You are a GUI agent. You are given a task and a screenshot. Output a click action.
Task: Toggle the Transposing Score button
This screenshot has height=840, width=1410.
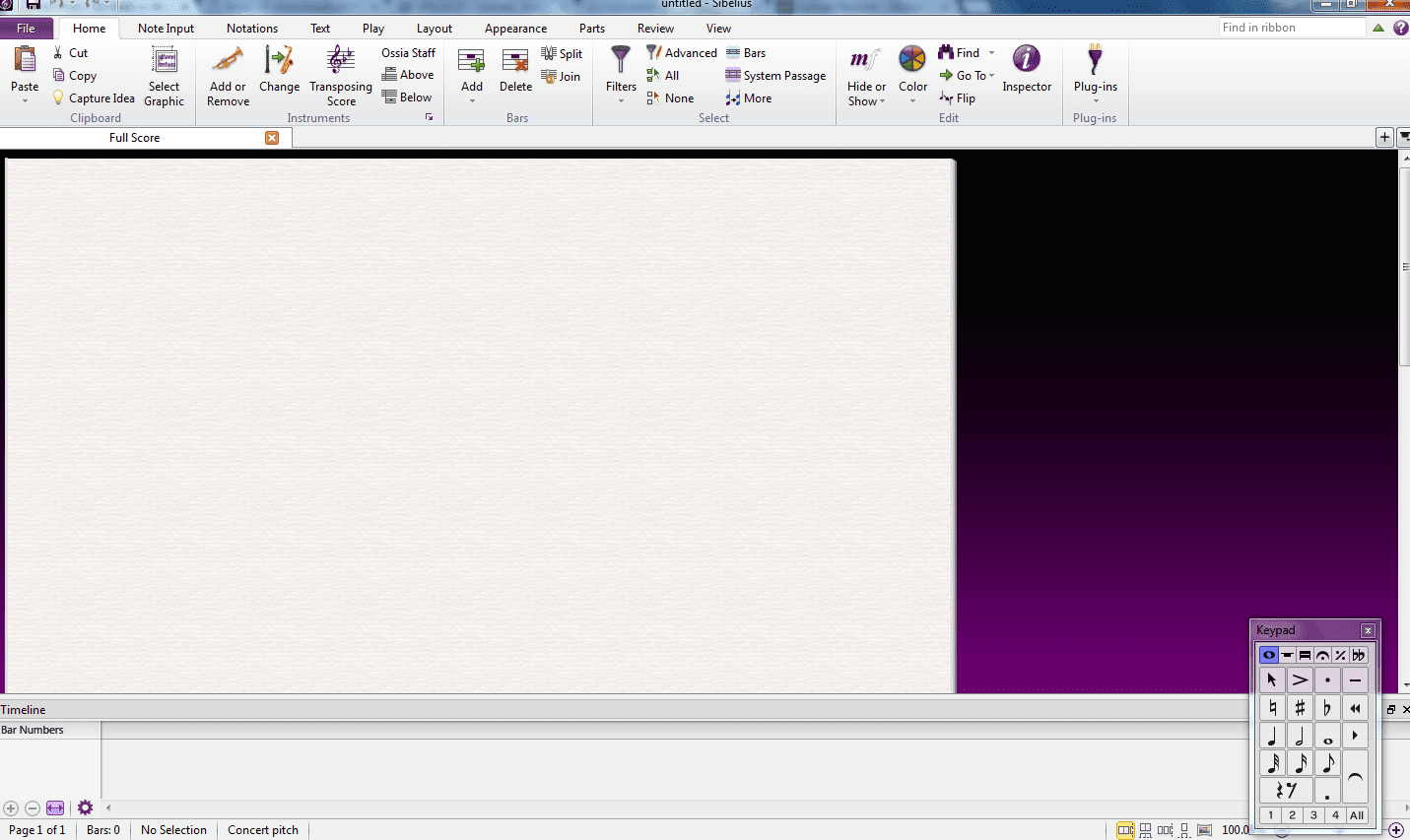coord(341,76)
